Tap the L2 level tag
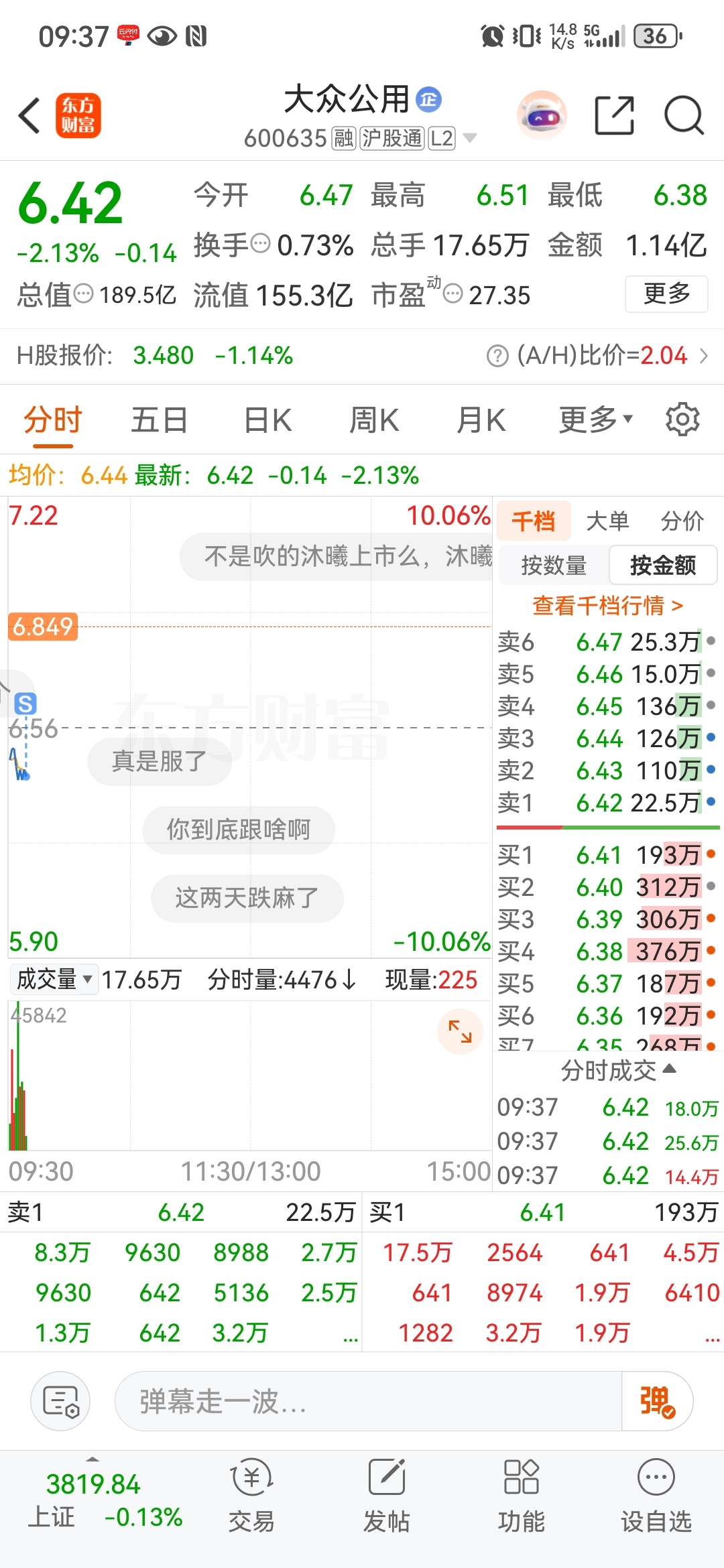Viewport: 724px width, 1568px height. (442, 138)
